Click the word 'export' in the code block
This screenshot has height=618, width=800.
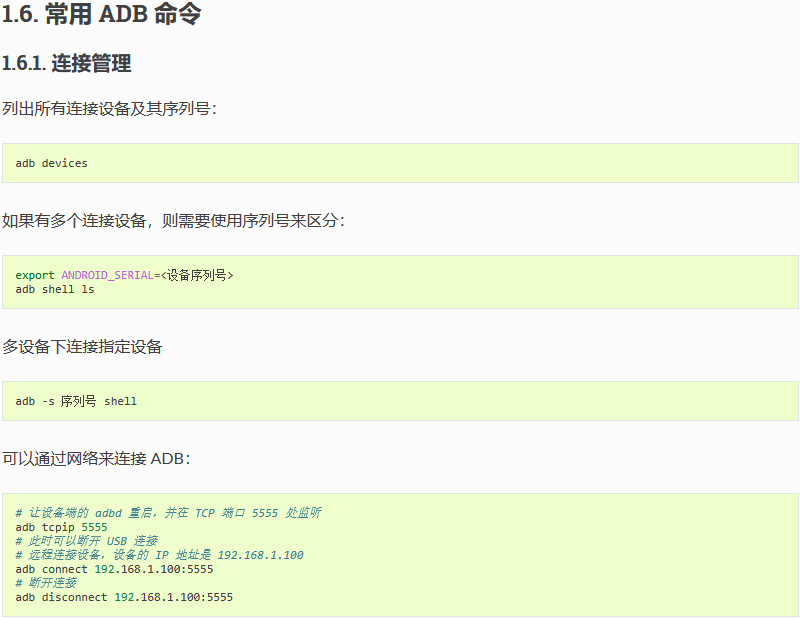35,276
